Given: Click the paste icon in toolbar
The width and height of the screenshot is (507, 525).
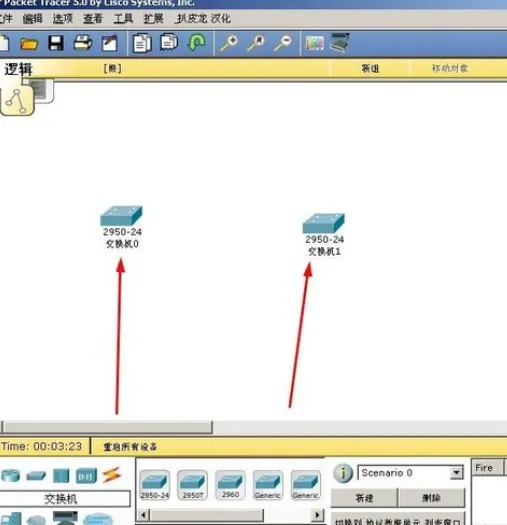Looking at the screenshot, I should click(x=169, y=42).
